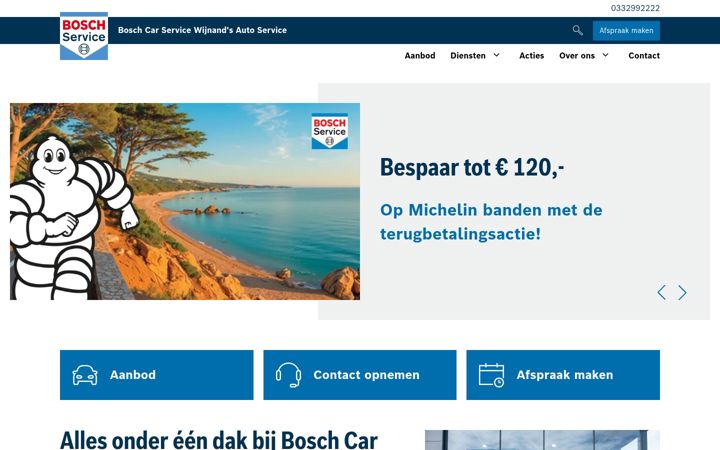Click the Afspraak maken button in the header
Screen dimensions: 720x450
click(626, 30)
